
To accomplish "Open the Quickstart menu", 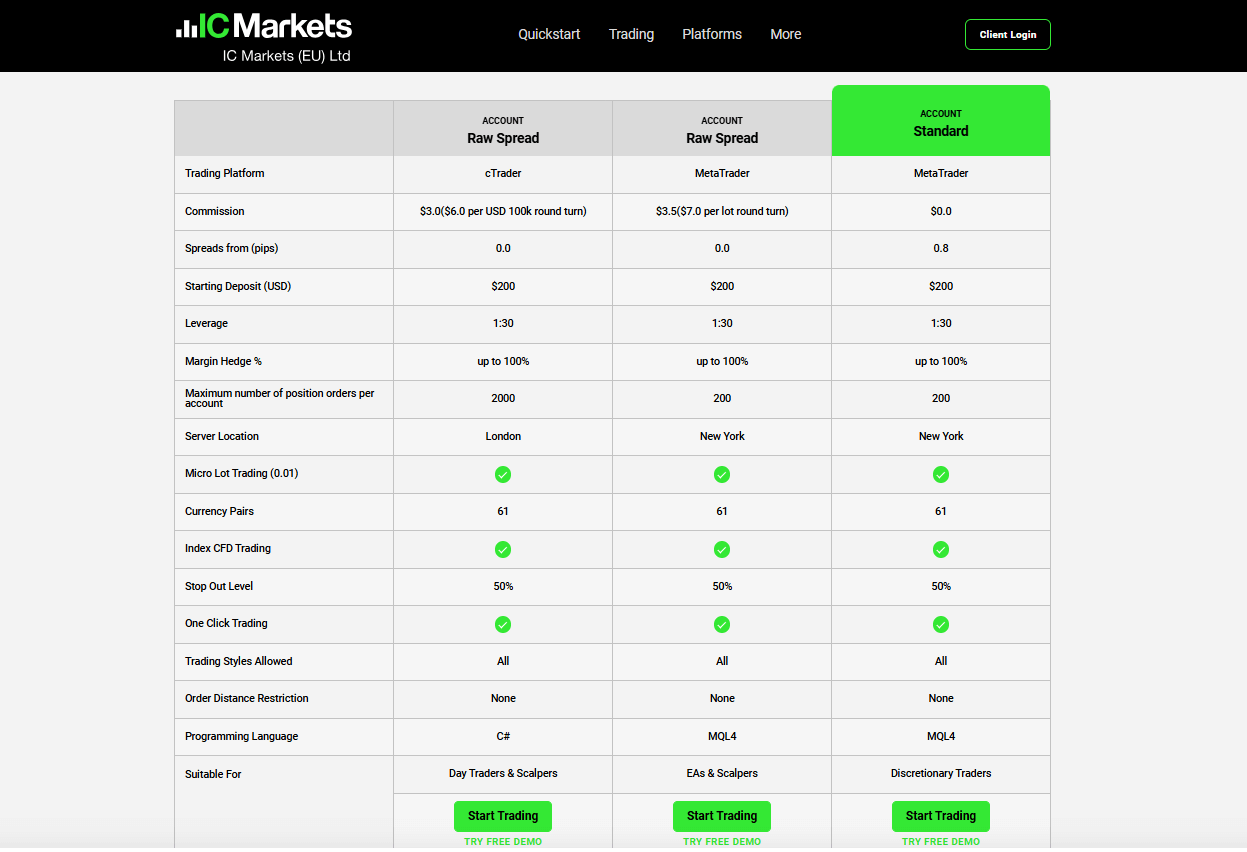I will click(x=549, y=34).
